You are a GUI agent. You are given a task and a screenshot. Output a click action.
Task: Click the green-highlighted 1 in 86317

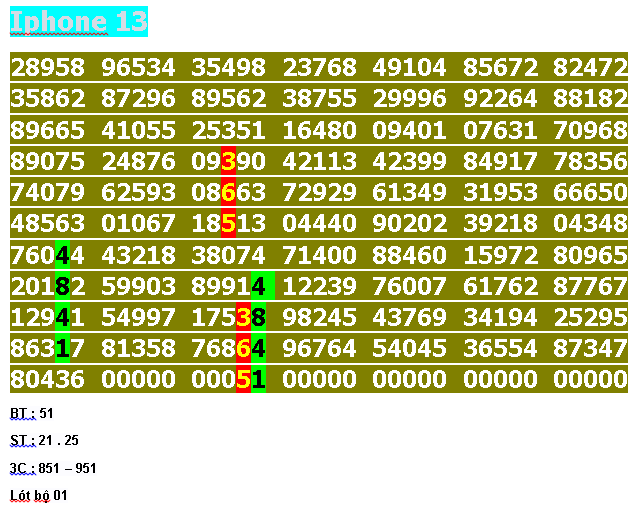point(63,348)
